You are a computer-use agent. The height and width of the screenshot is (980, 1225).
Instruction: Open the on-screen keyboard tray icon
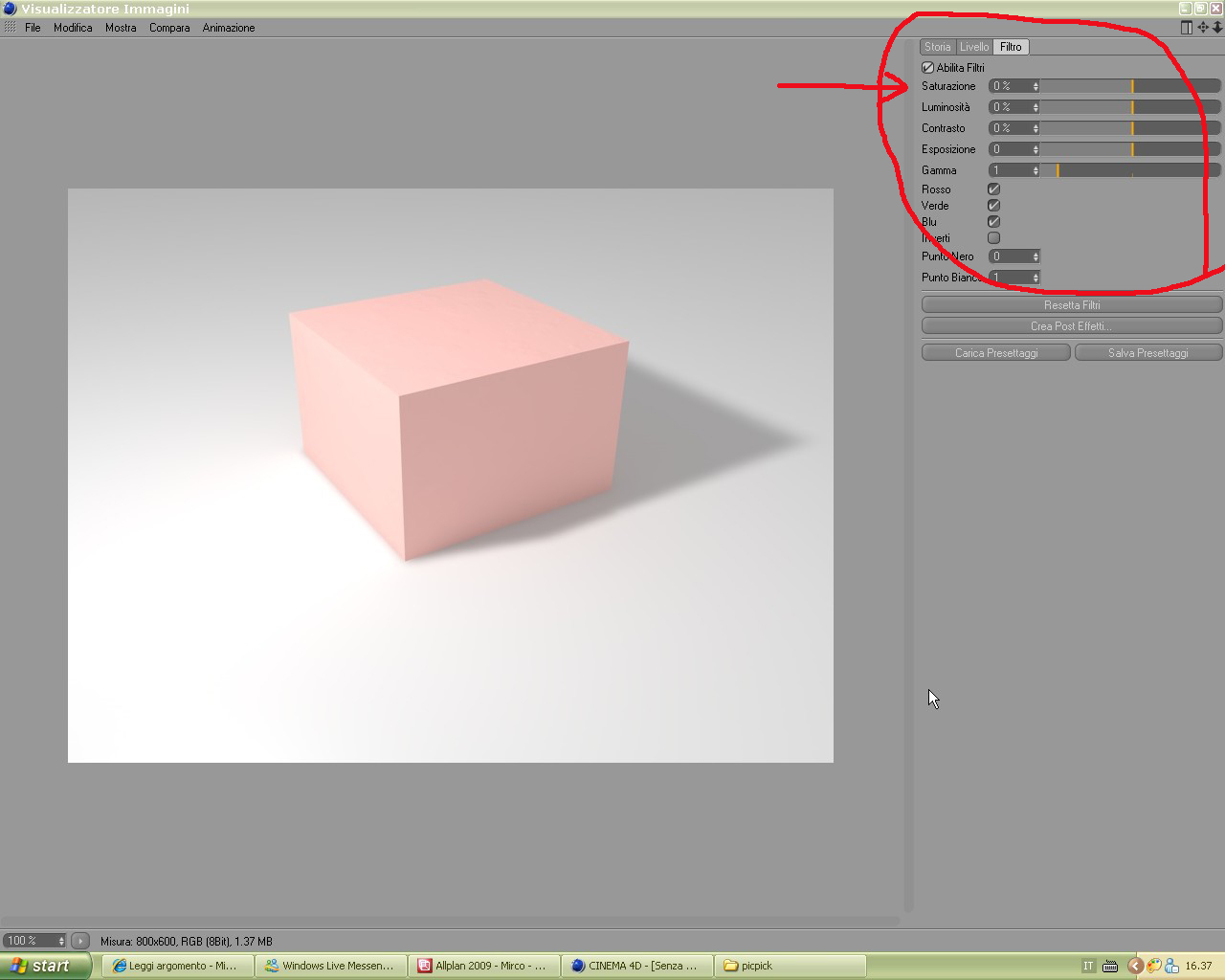click(1110, 967)
